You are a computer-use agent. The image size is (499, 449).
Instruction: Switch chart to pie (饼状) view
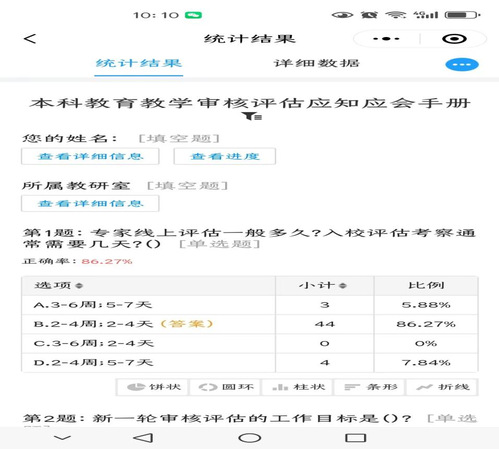[x=153, y=387]
